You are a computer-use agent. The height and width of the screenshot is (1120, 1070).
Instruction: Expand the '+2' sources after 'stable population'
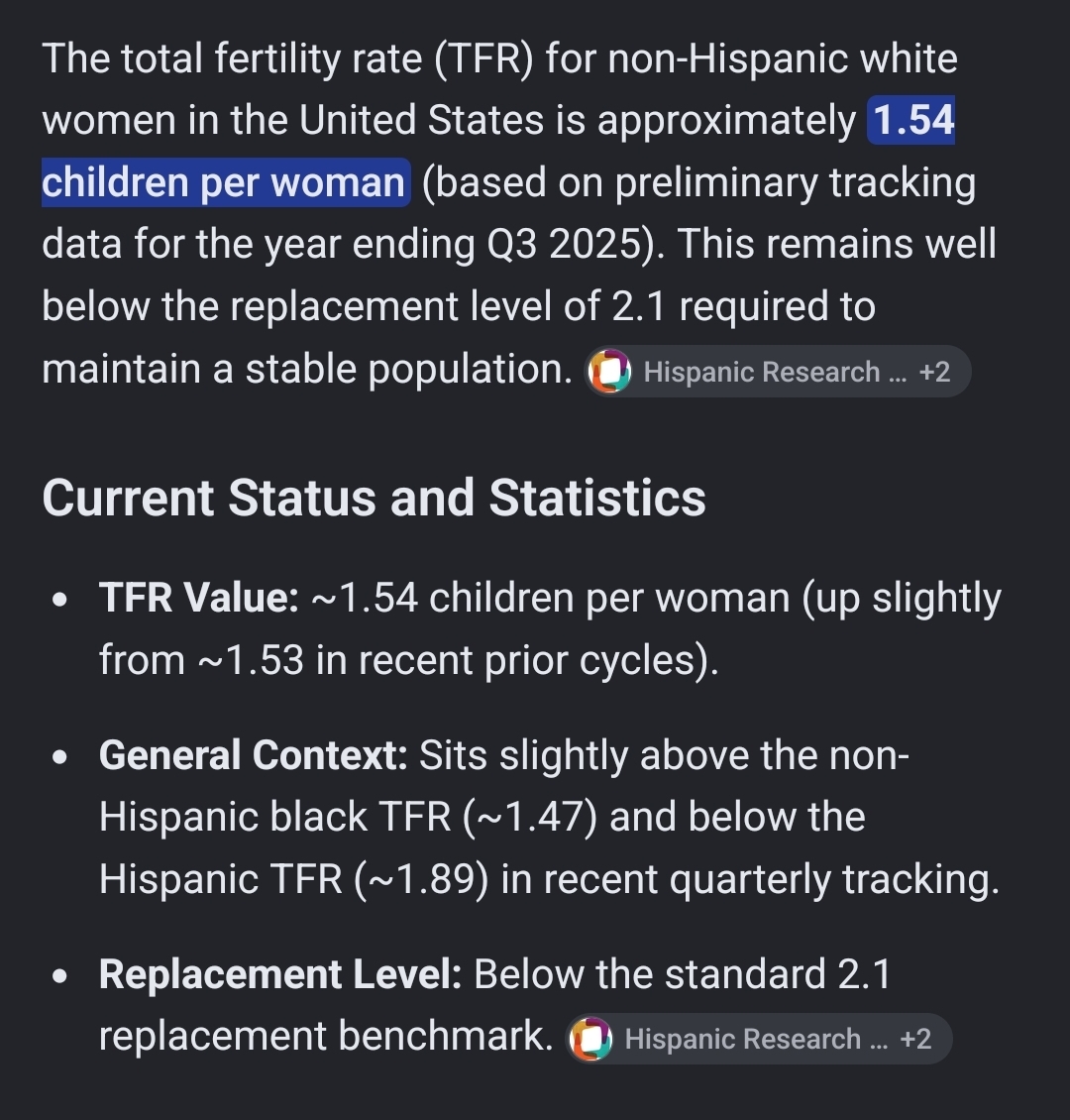coord(934,372)
